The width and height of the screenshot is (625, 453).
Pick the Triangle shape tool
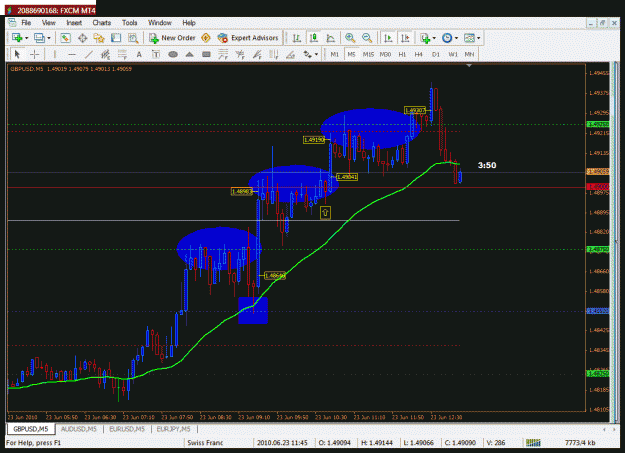pos(189,54)
